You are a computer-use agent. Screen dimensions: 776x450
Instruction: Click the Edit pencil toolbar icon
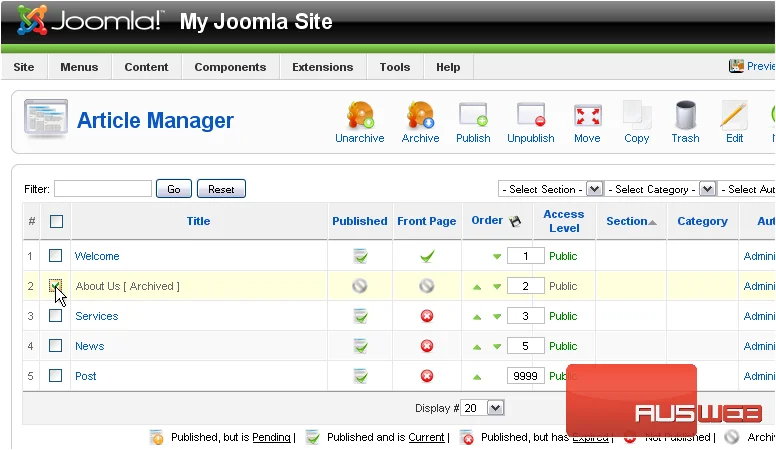point(734,115)
